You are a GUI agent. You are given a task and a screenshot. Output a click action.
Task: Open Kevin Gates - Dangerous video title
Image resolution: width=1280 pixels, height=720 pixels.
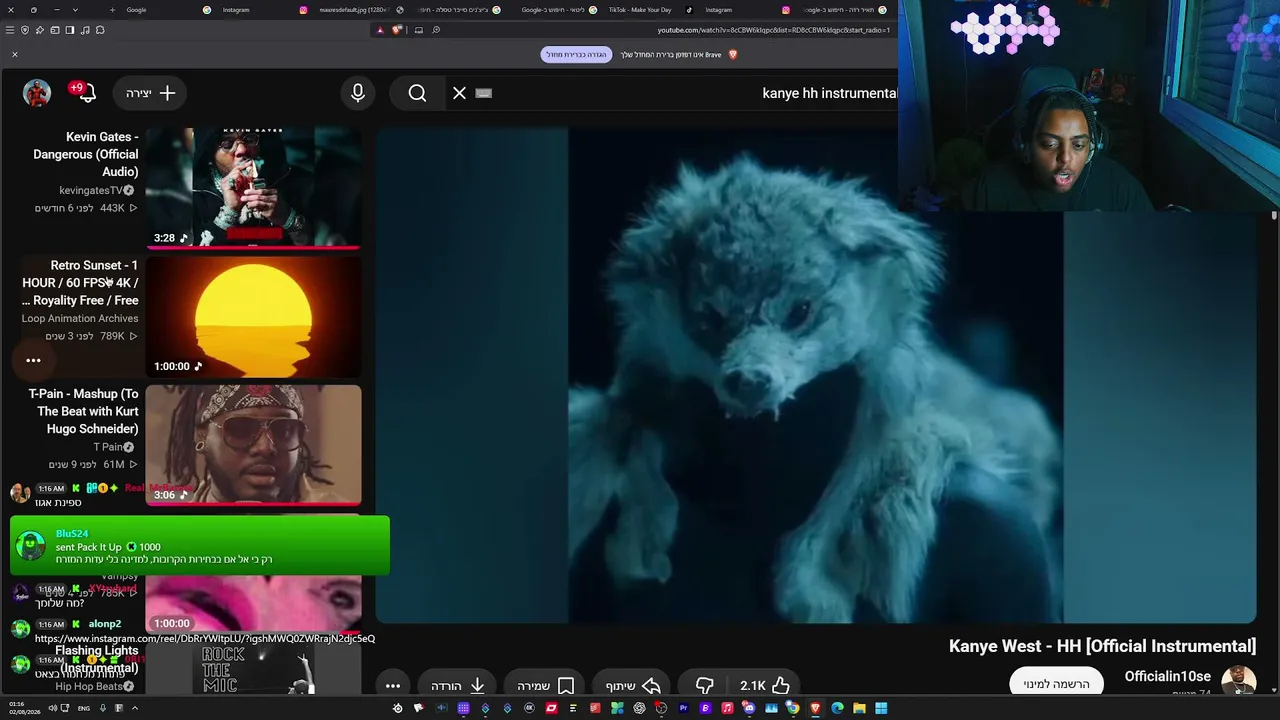point(86,154)
